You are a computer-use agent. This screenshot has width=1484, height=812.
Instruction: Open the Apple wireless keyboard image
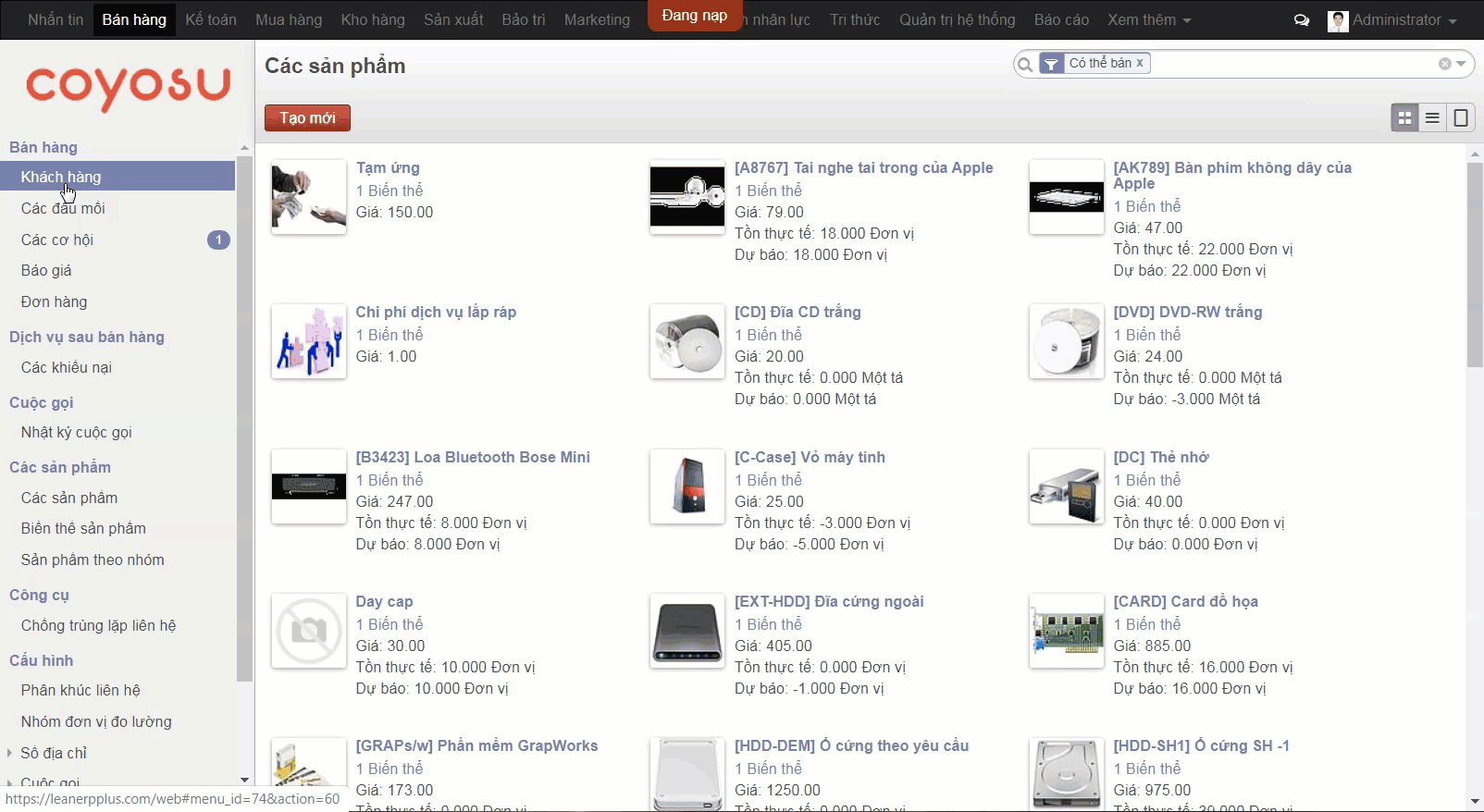[1066, 197]
